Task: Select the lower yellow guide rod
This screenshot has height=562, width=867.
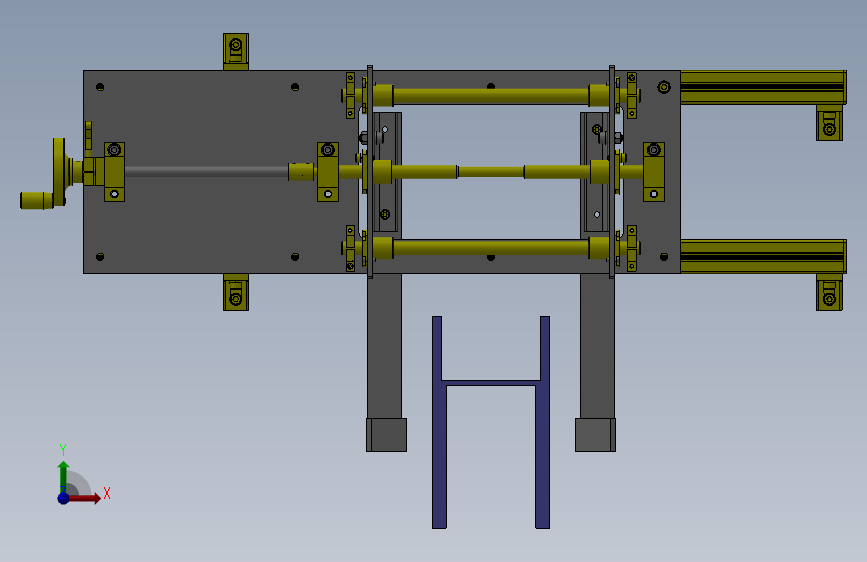Action: click(491, 248)
